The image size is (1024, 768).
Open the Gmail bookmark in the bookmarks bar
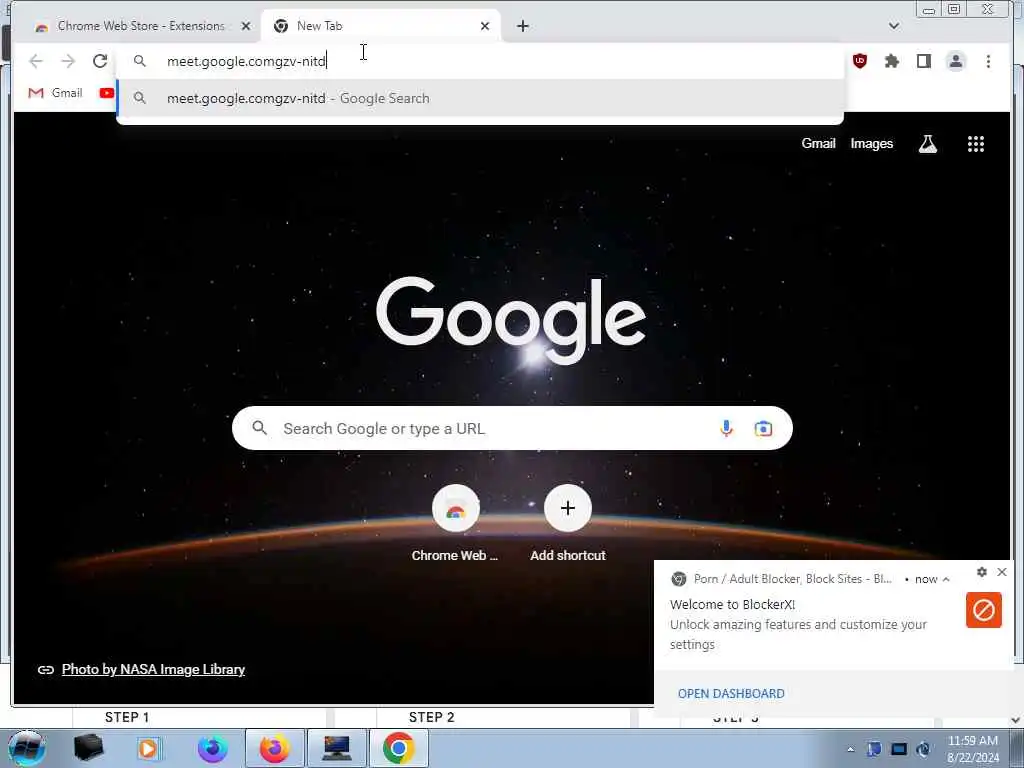click(x=56, y=93)
